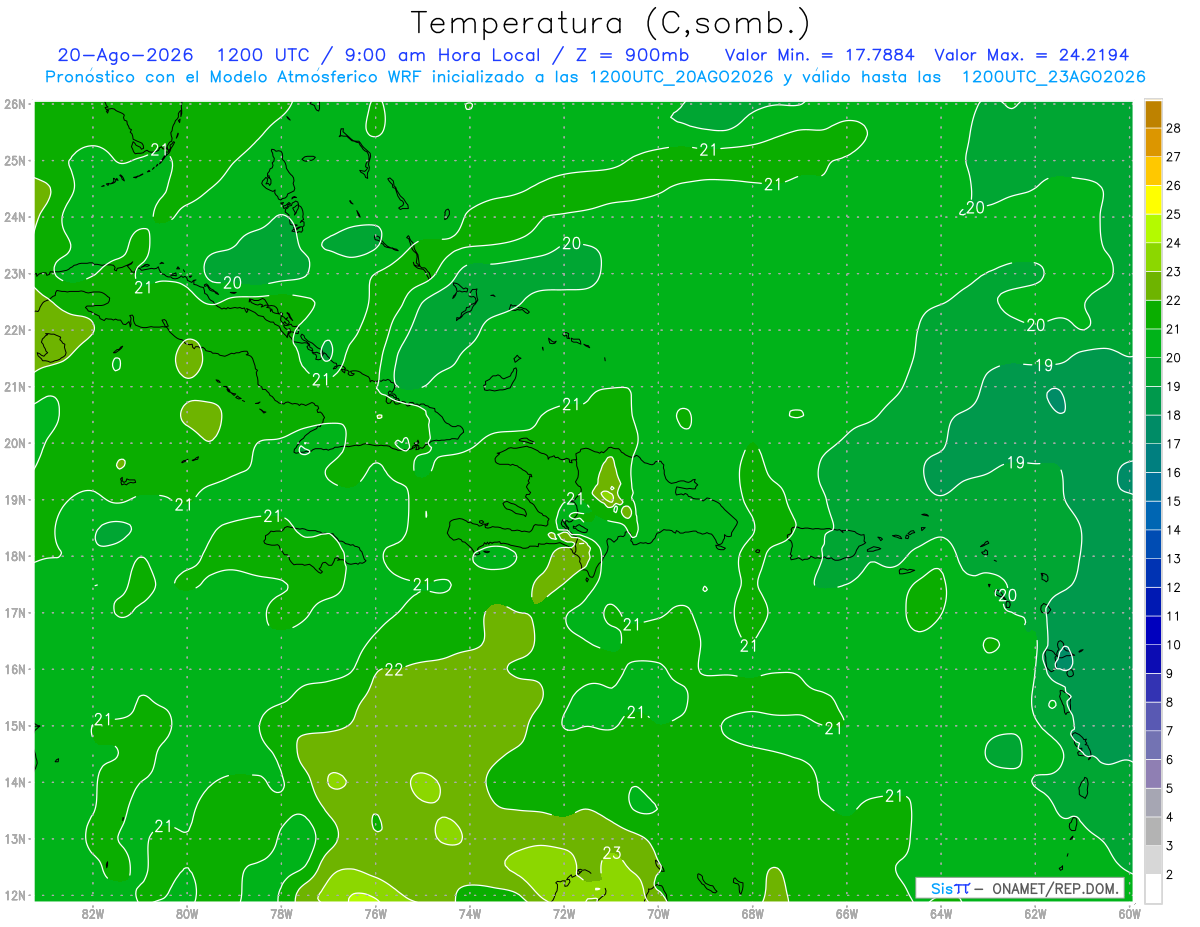Click the '16N' latitude axis label
The image size is (1200, 927).
(15, 669)
